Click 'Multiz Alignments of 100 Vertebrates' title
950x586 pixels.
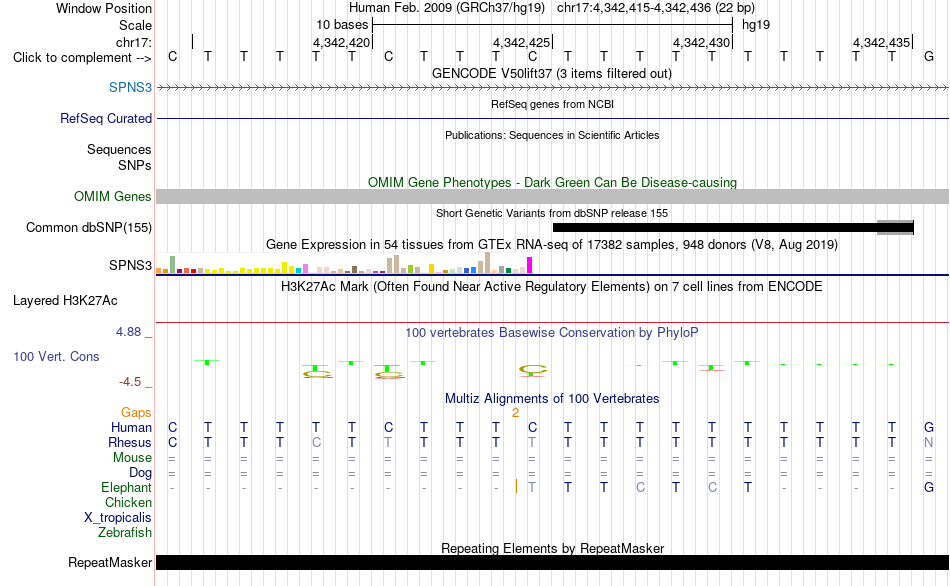(x=552, y=399)
